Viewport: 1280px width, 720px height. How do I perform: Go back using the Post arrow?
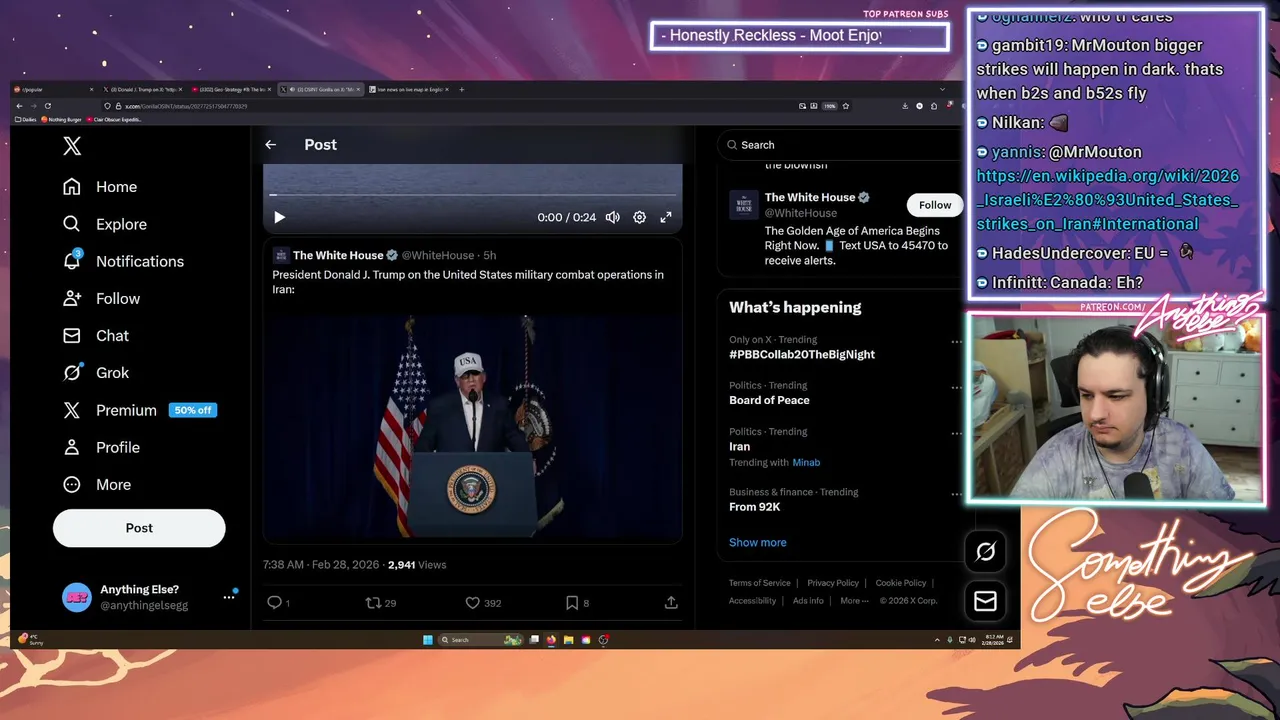270,145
